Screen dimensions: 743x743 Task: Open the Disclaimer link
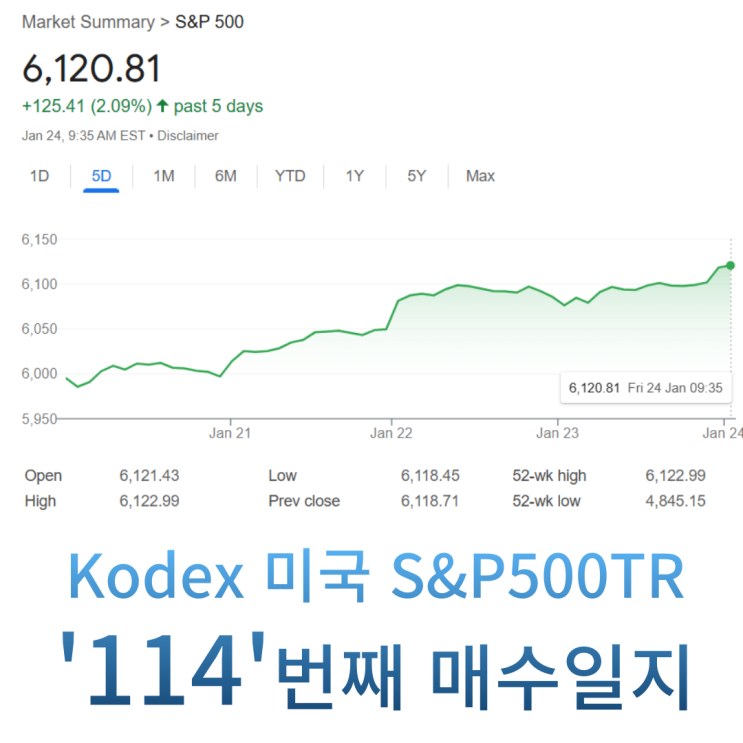tap(188, 135)
